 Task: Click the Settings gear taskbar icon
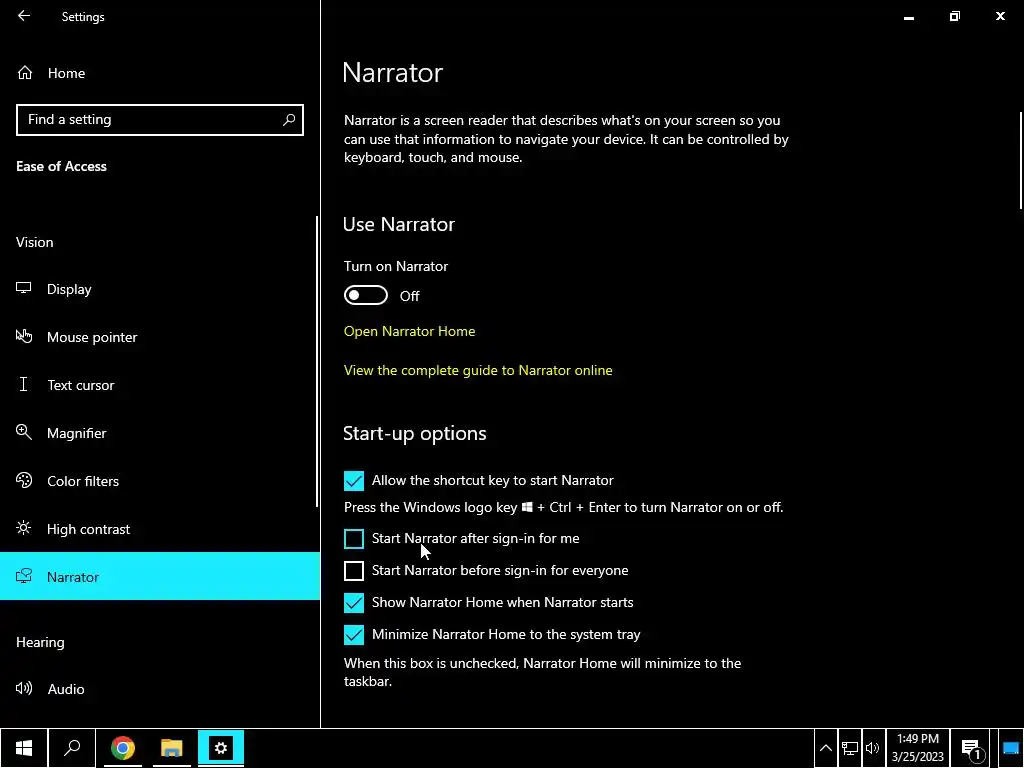pos(221,748)
